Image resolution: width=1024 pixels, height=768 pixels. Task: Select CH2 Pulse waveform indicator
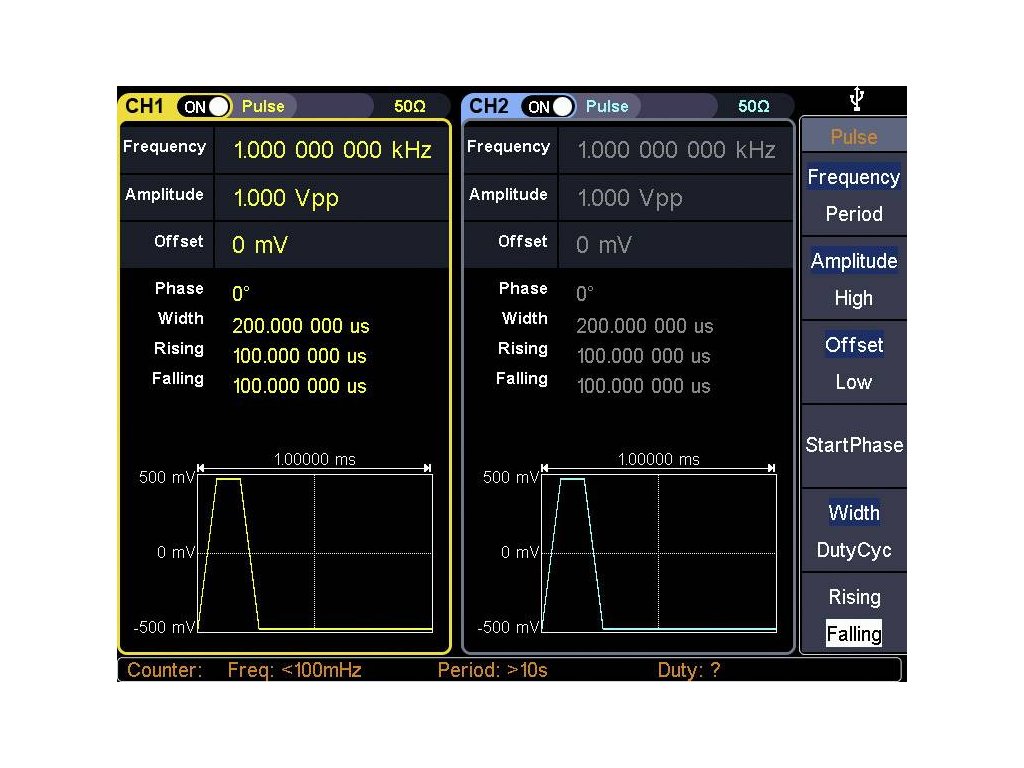[607, 106]
